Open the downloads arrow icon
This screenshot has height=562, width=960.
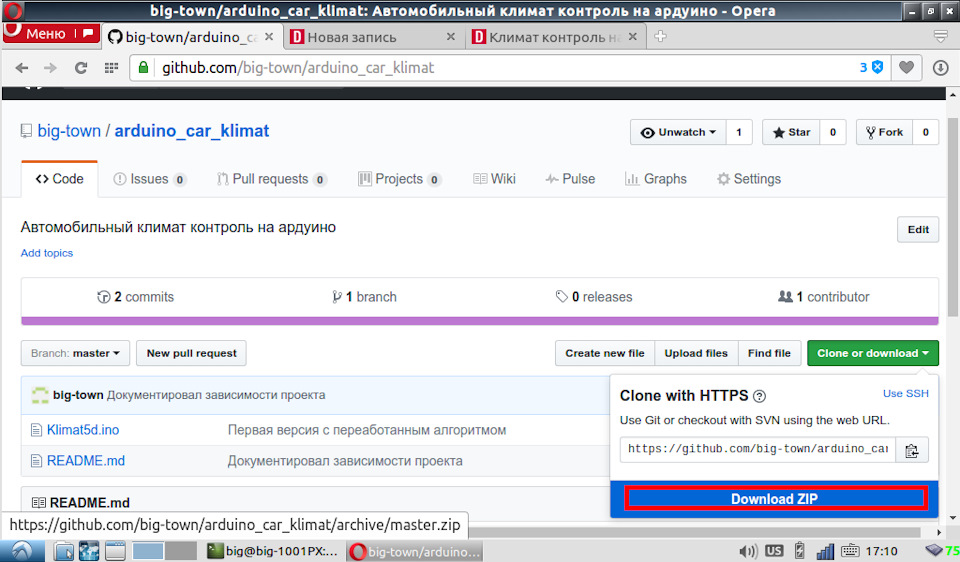(x=940, y=67)
